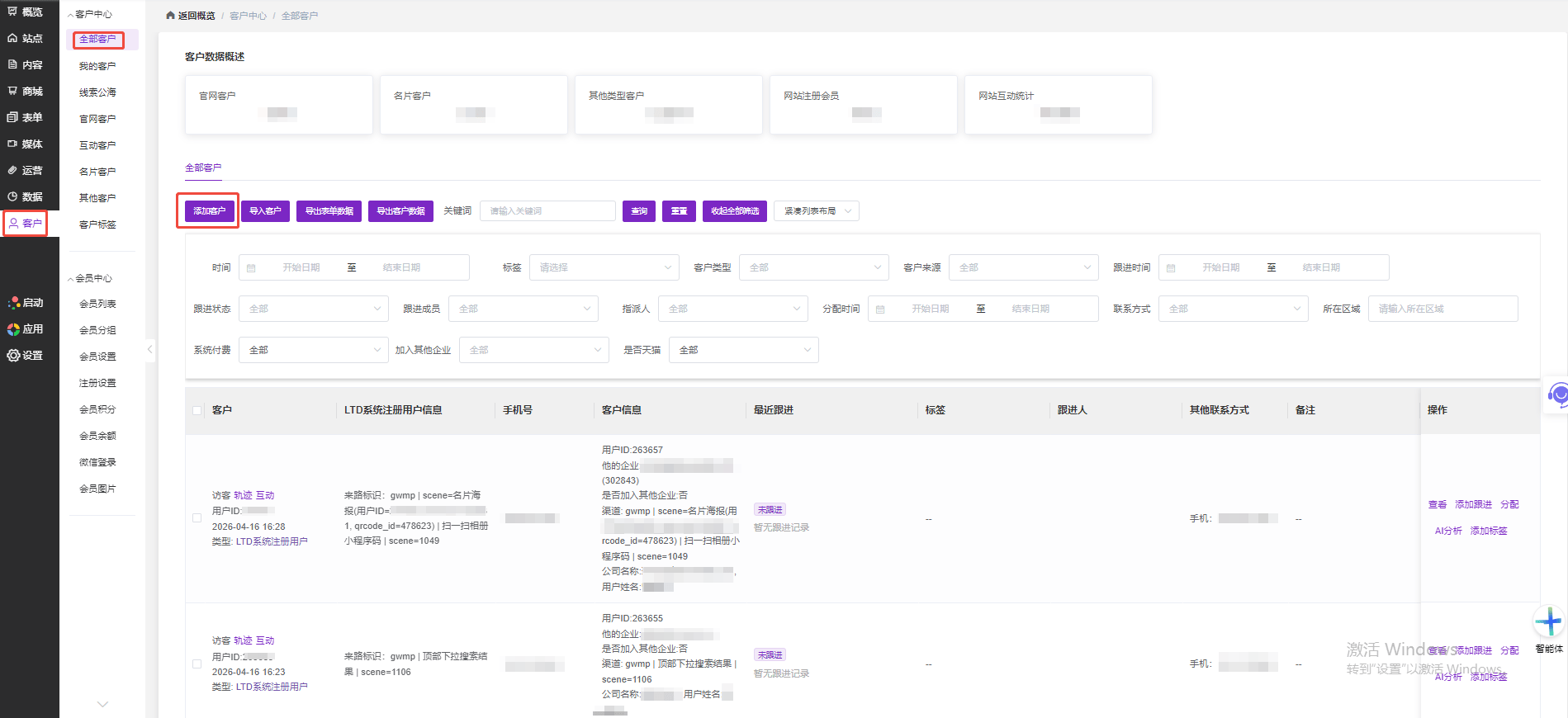Click the 应用 colorful apps icon
This screenshot has width=1568, height=718.
13,328
